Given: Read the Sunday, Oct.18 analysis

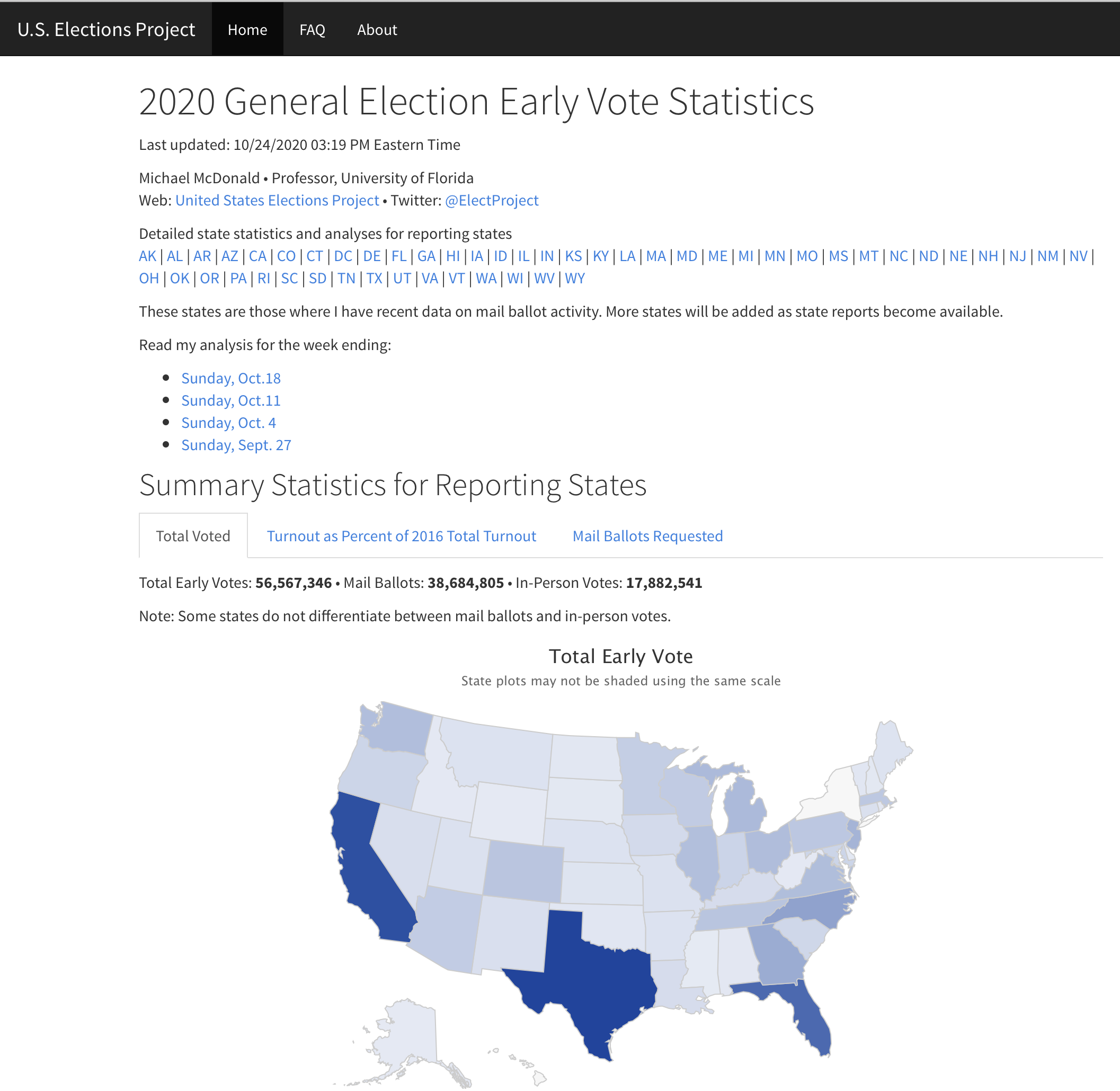Looking at the screenshot, I should (230, 378).
